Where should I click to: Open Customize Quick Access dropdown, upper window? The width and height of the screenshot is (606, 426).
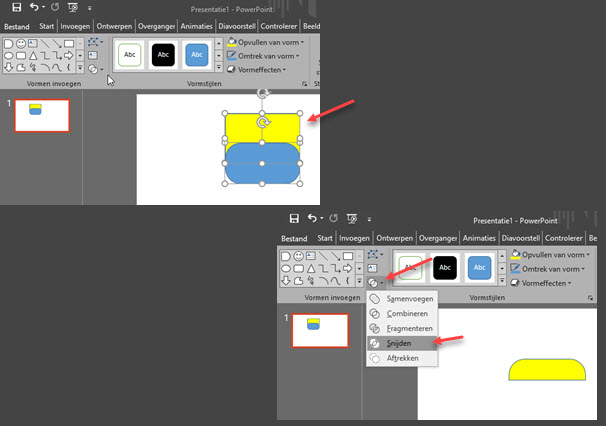(90, 8)
